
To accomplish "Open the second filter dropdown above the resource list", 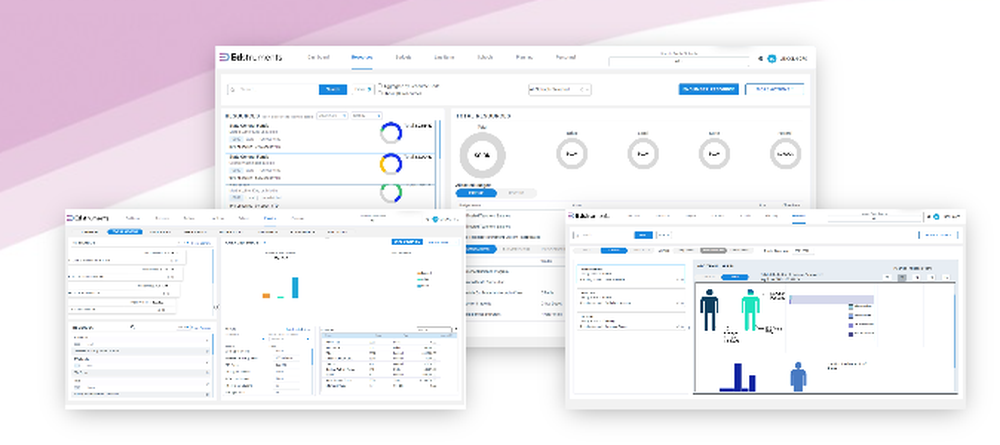I will tap(366, 115).
